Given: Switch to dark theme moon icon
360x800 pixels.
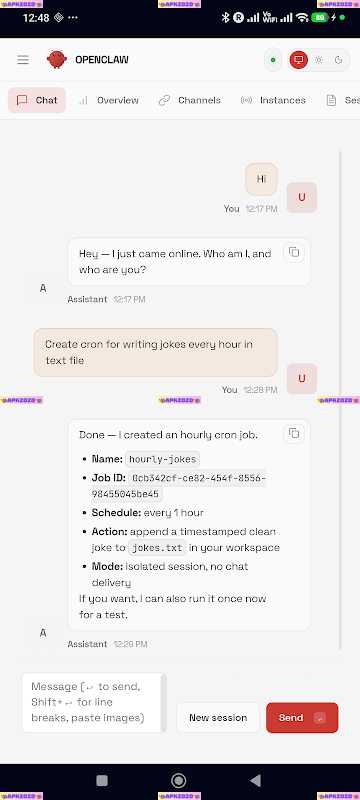Looking at the screenshot, I should point(339,60).
